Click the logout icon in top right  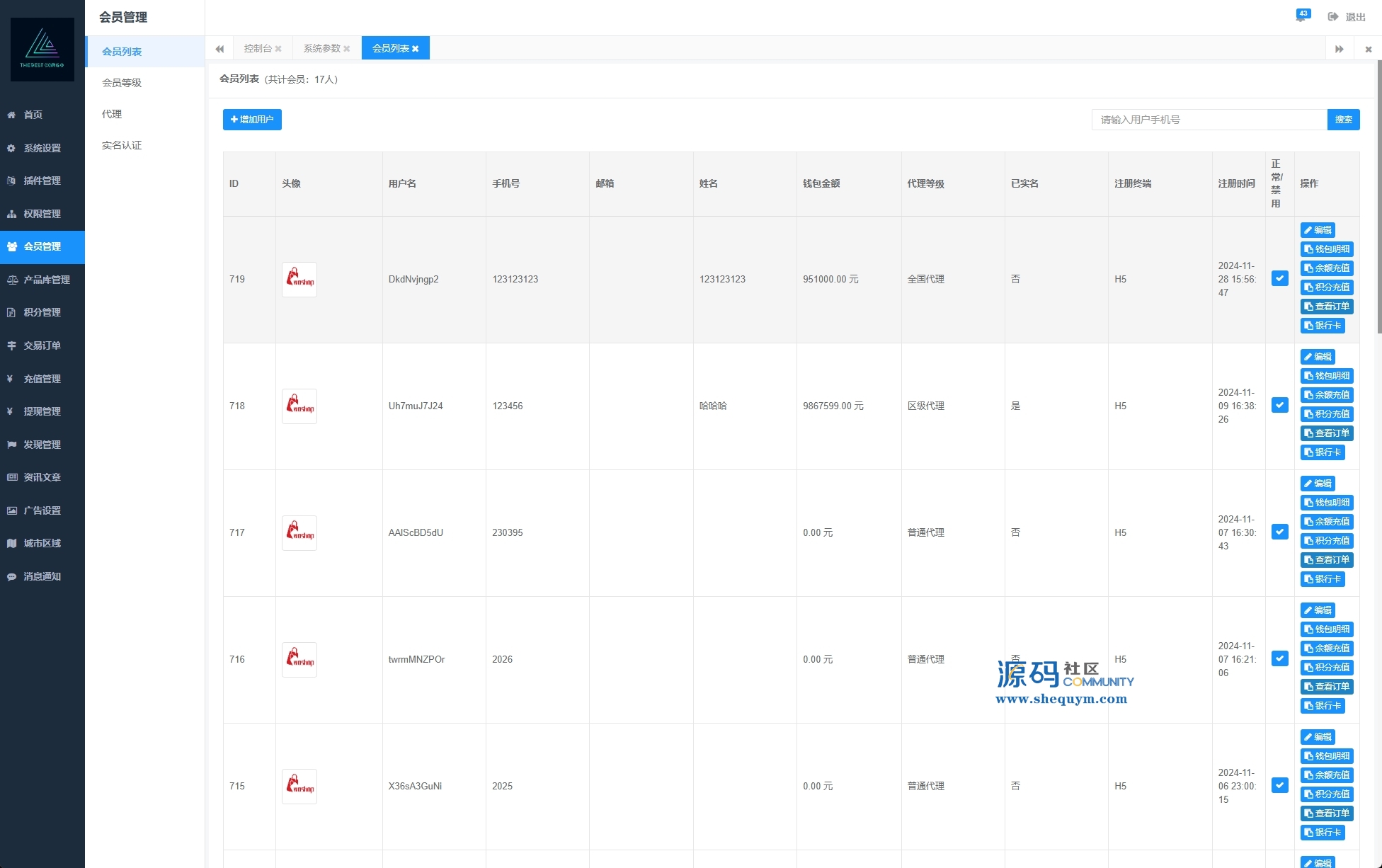click(1333, 17)
